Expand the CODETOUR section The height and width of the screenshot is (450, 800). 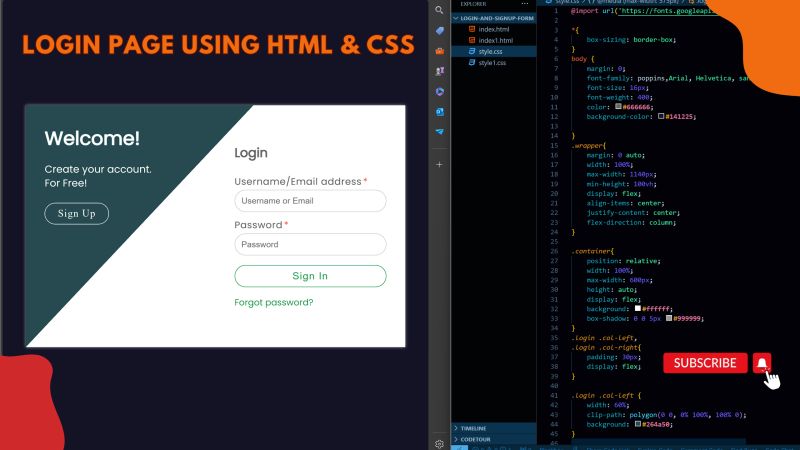(x=494, y=439)
